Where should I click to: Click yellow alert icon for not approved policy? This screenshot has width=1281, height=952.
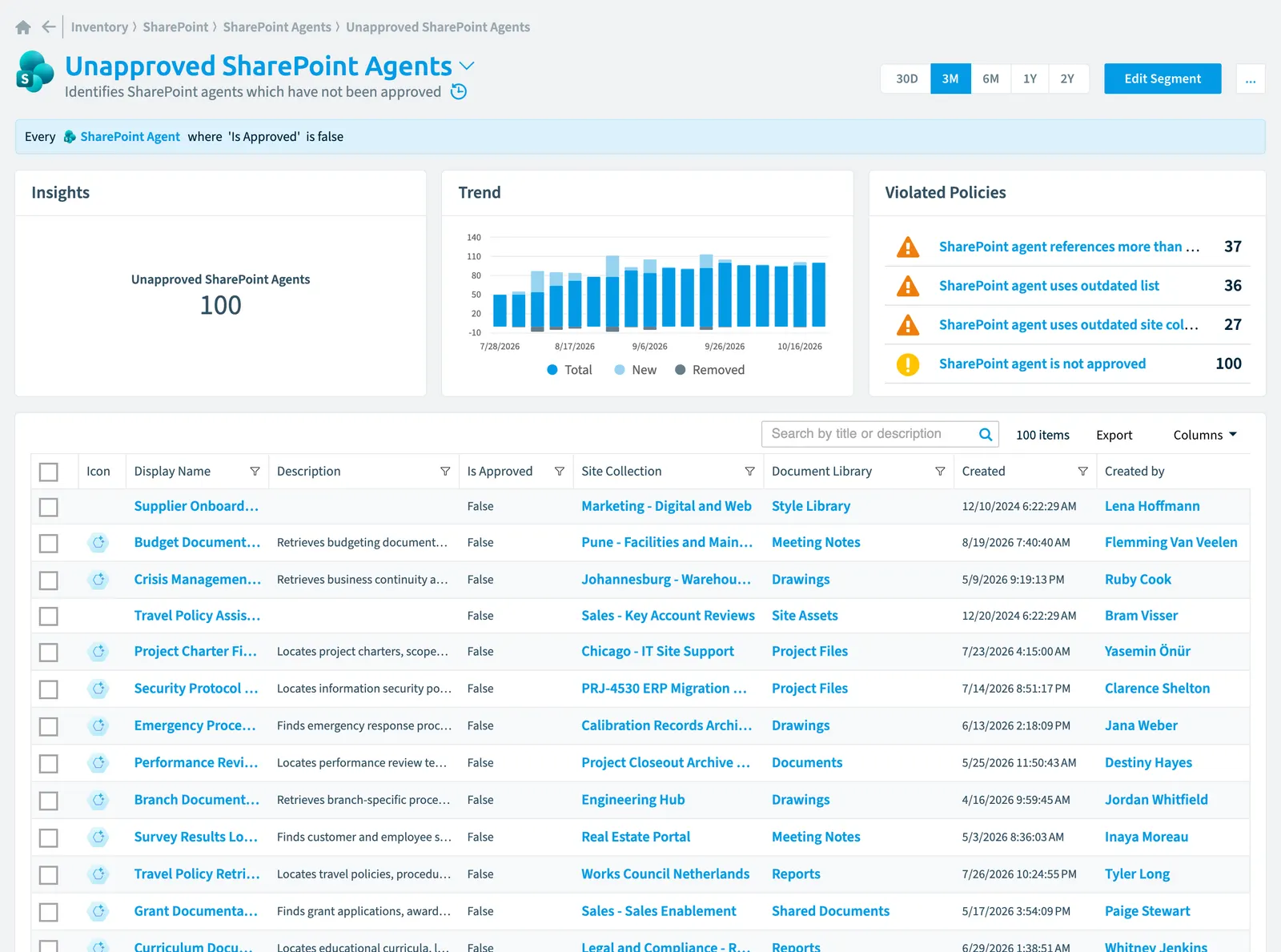[x=908, y=364]
